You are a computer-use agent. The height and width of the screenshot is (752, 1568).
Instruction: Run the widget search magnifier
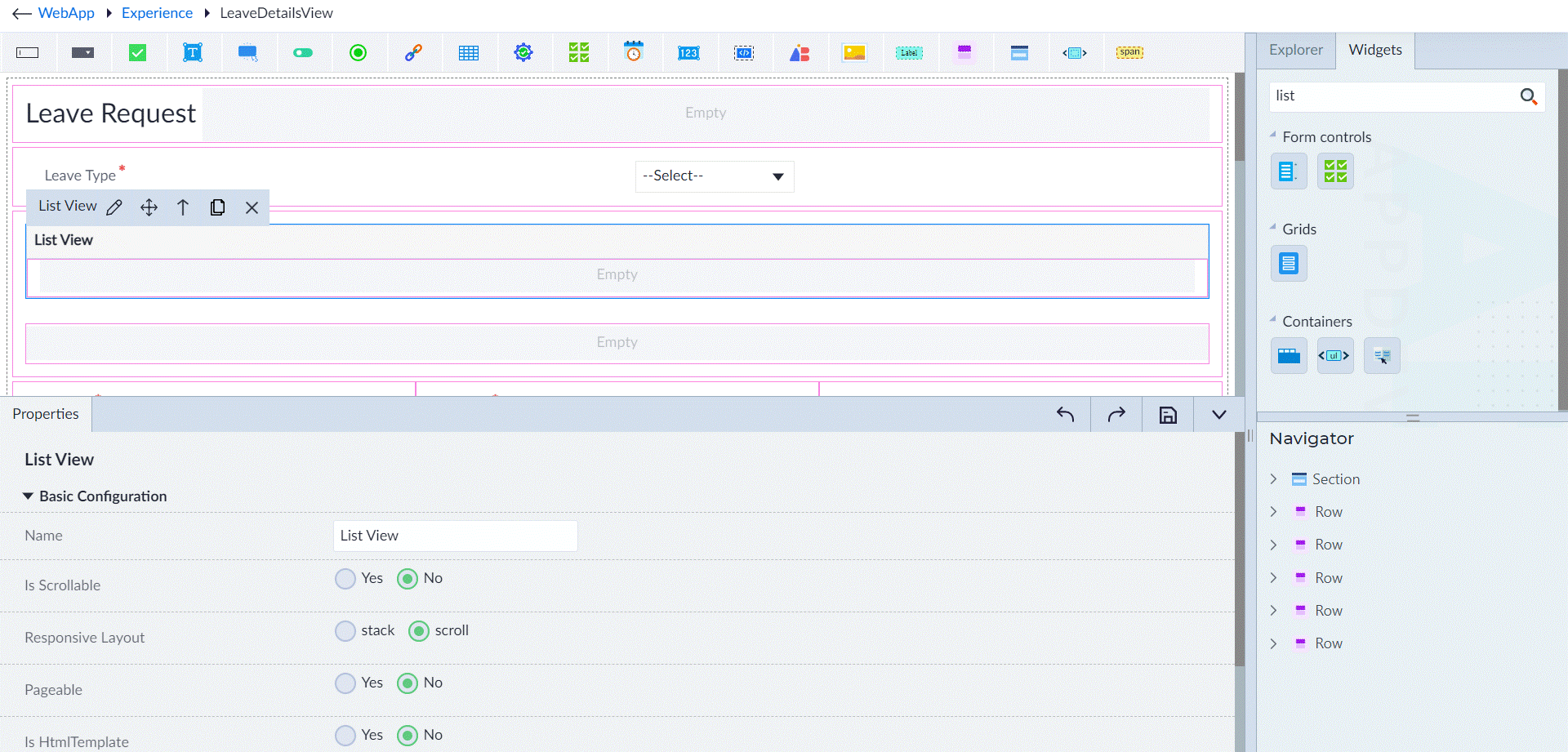(1529, 96)
